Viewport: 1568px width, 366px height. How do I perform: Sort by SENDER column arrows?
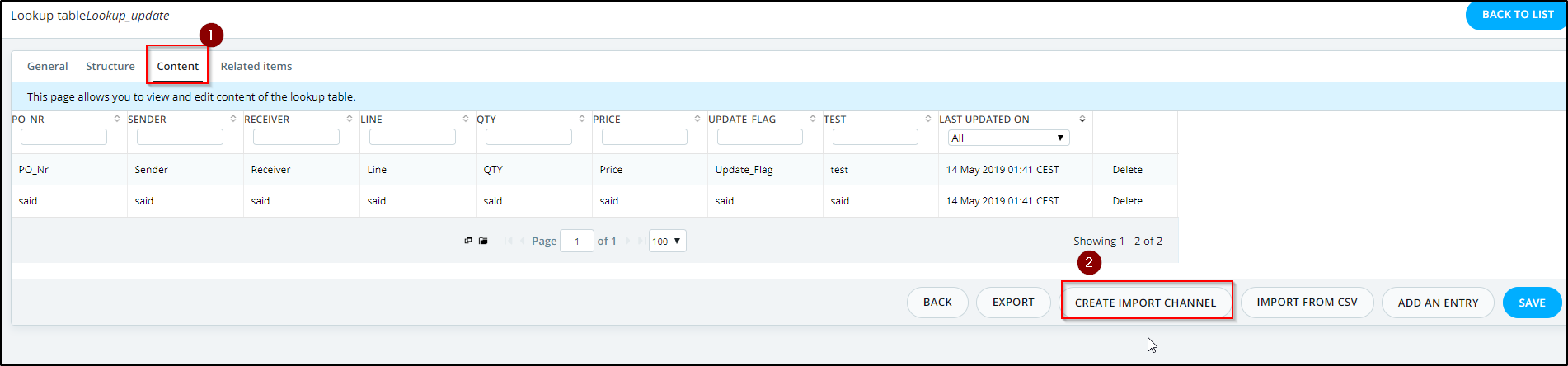[233, 119]
